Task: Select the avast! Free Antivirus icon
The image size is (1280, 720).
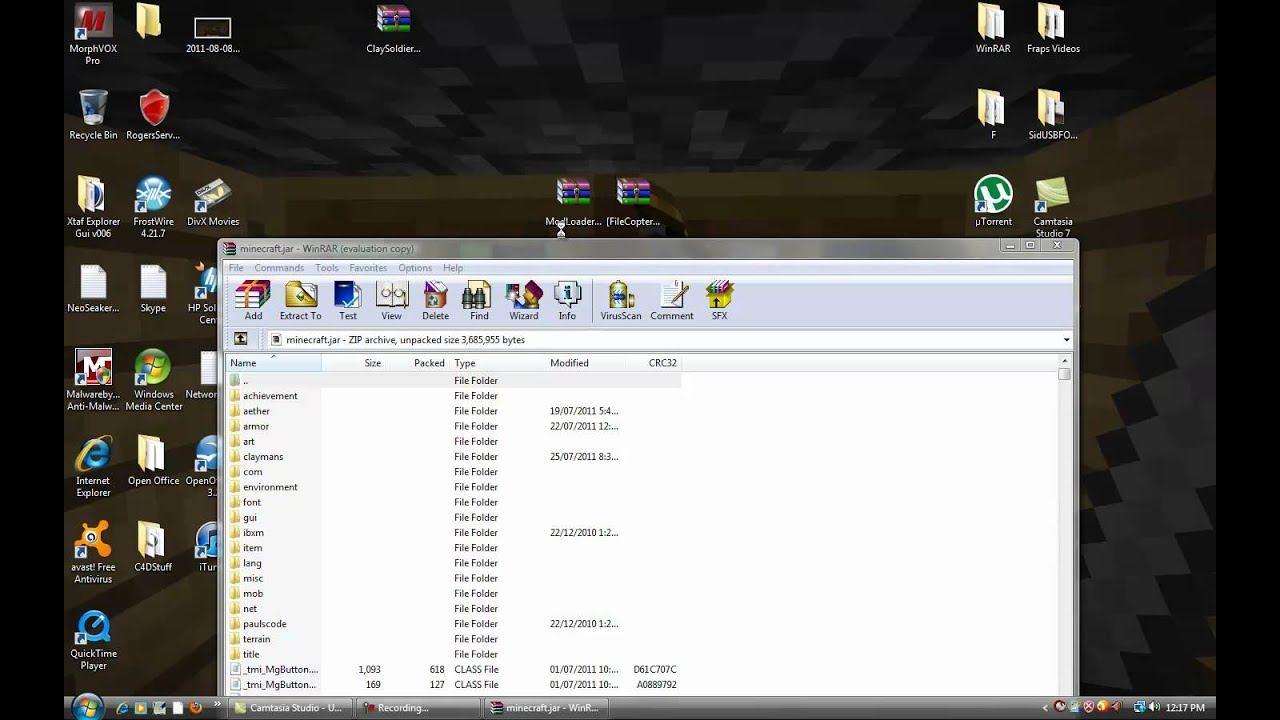Action: tap(93, 553)
